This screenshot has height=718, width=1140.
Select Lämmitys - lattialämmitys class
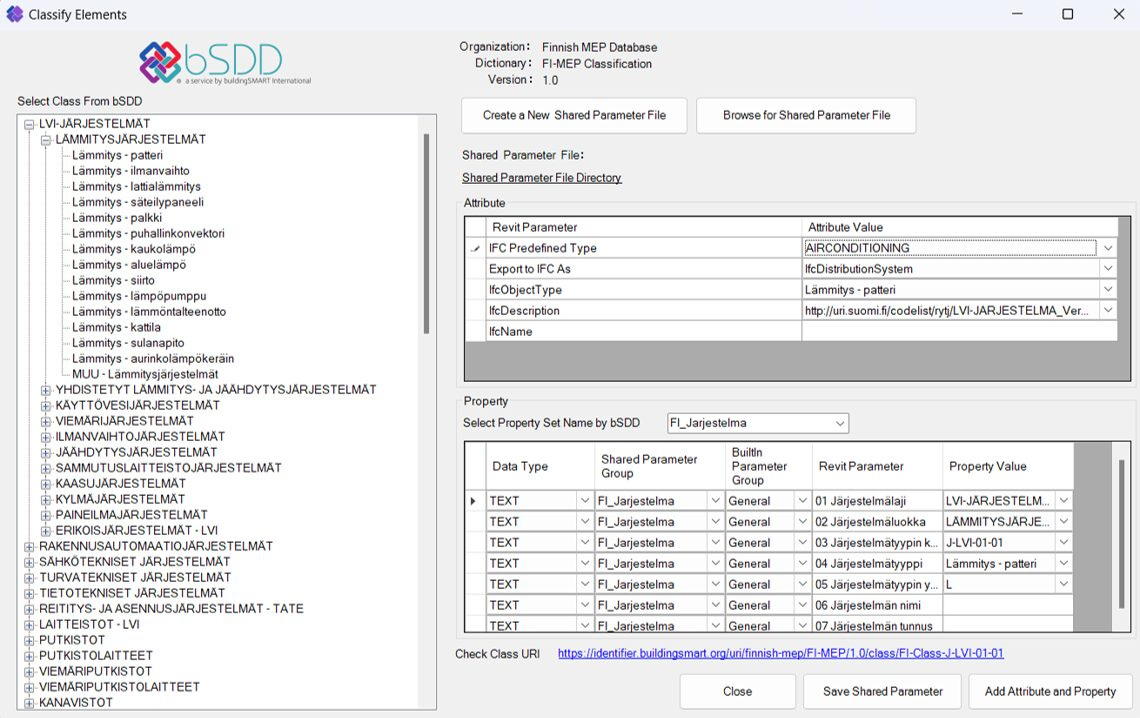pos(136,187)
